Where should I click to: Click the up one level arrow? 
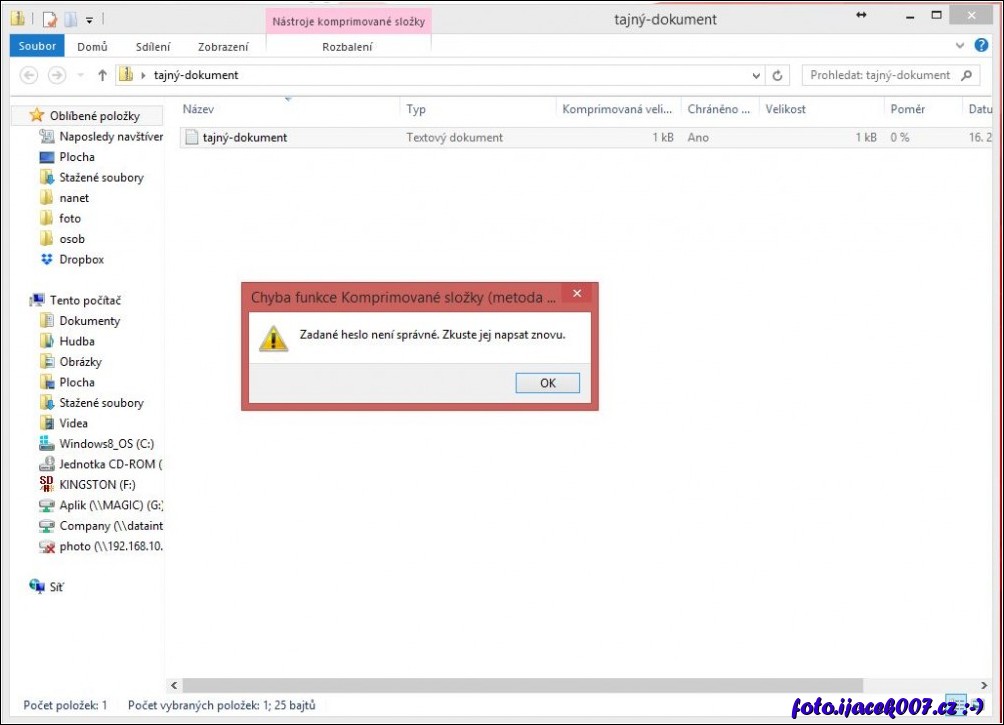102,75
